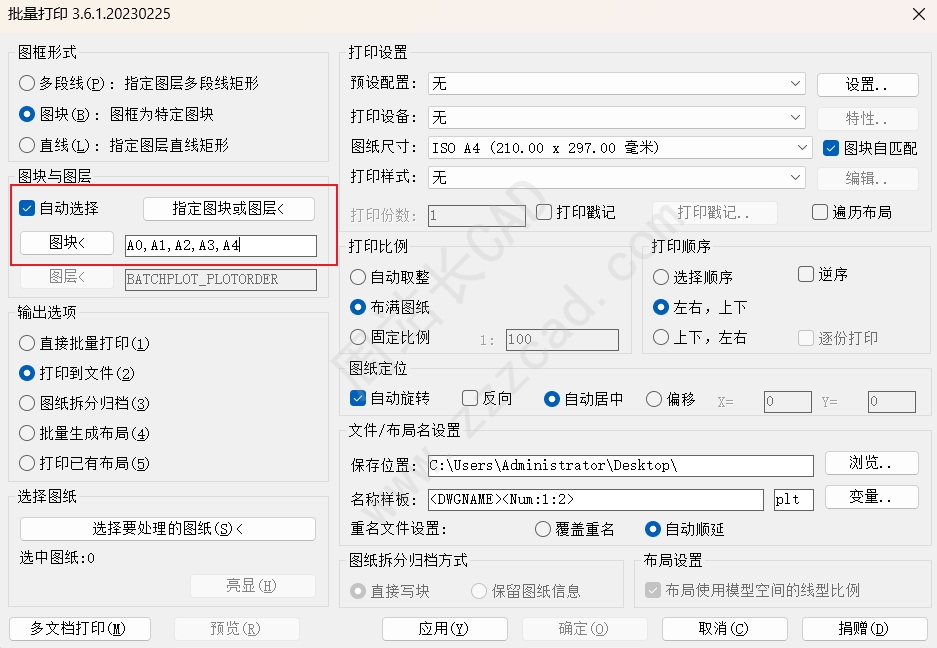Toggle the 自动旋转 checkbox

click(x=357, y=398)
